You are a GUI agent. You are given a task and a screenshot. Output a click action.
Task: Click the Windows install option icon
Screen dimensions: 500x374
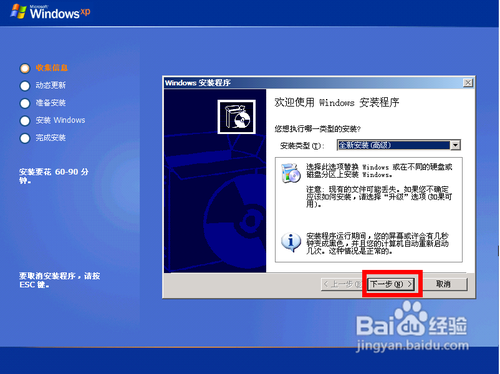coord(291,173)
